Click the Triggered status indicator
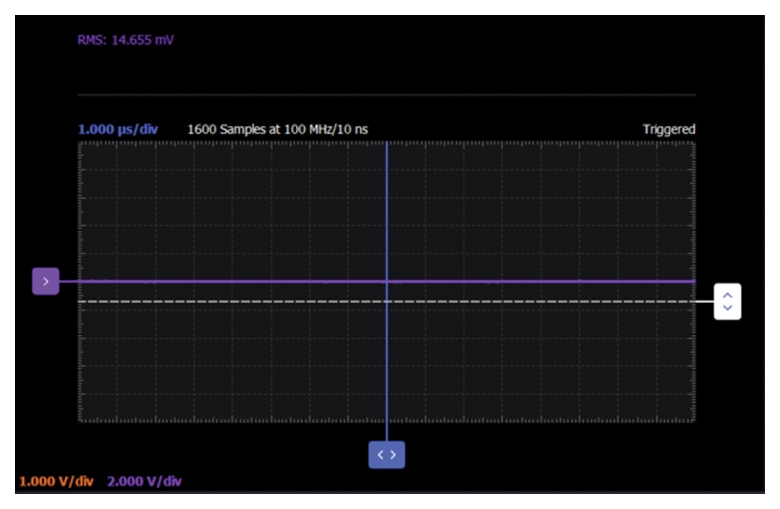The height and width of the screenshot is (509, 780). click(668, 129)
